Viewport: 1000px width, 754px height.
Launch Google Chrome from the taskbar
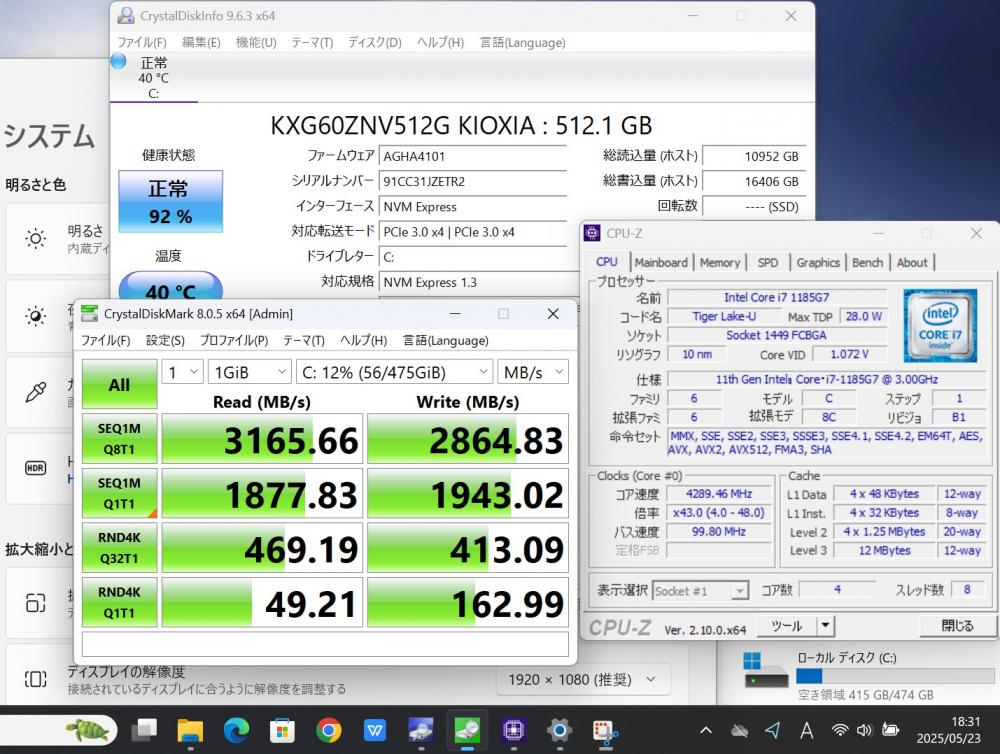(328, 730)
